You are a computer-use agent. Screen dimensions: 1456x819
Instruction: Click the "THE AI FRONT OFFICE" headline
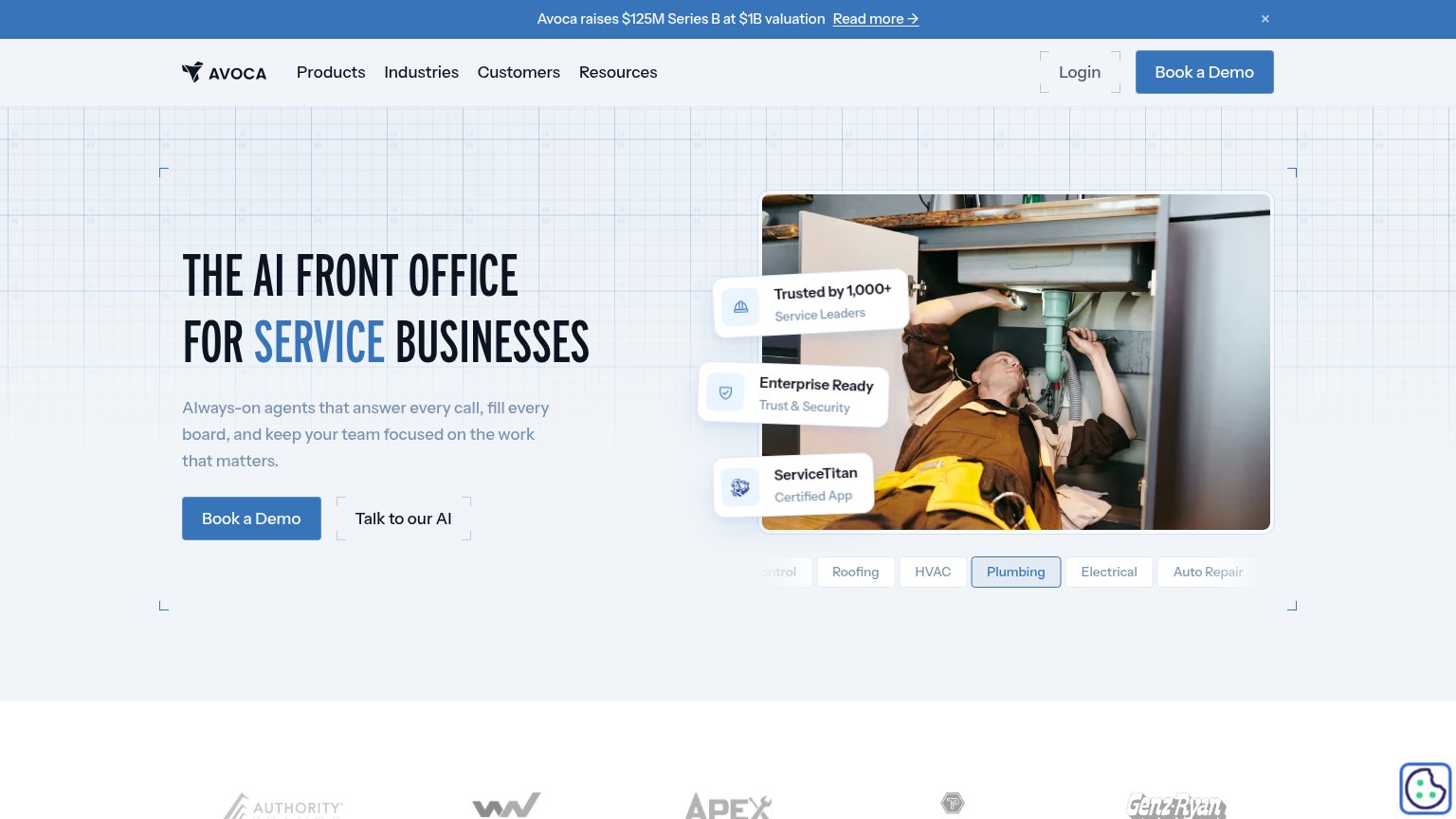pos(351,276)
